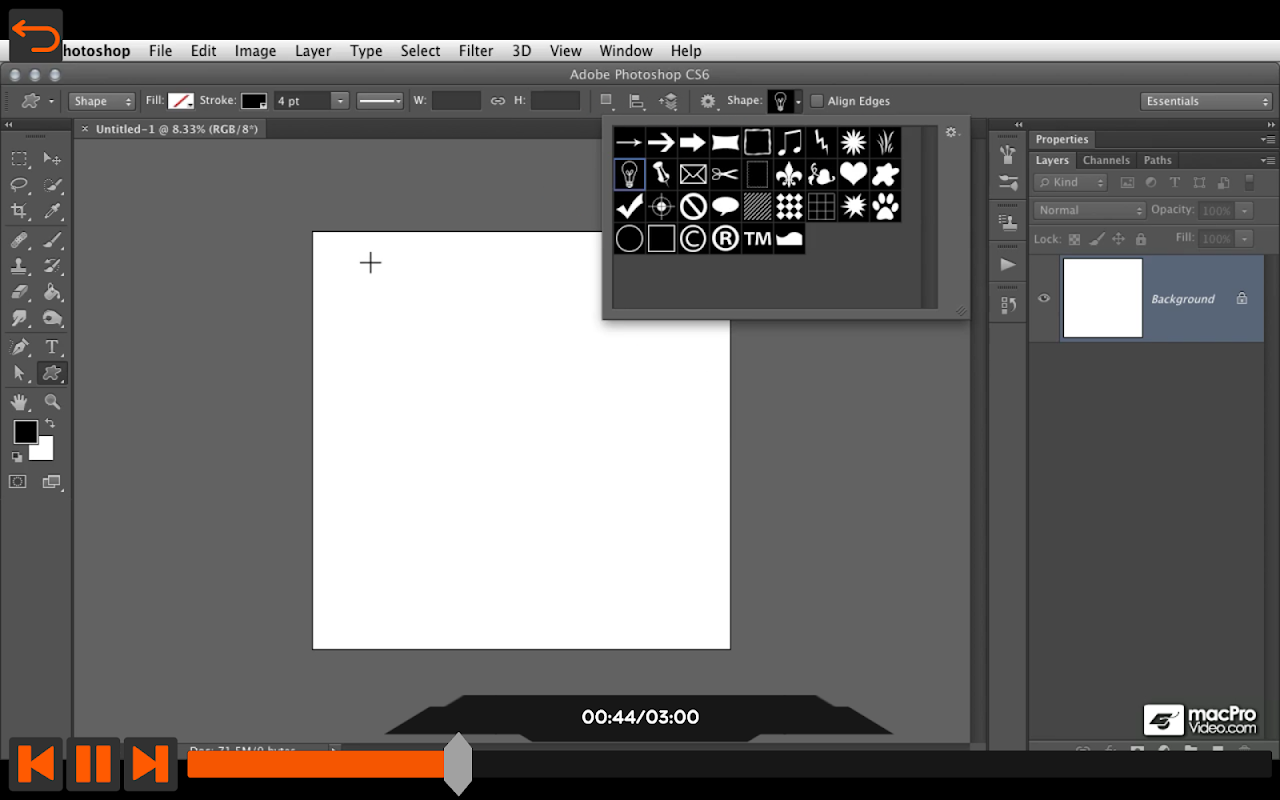Expand the Normal blend mode dropdown
Screen dimensions: 1280x800
coord(1089,210)
